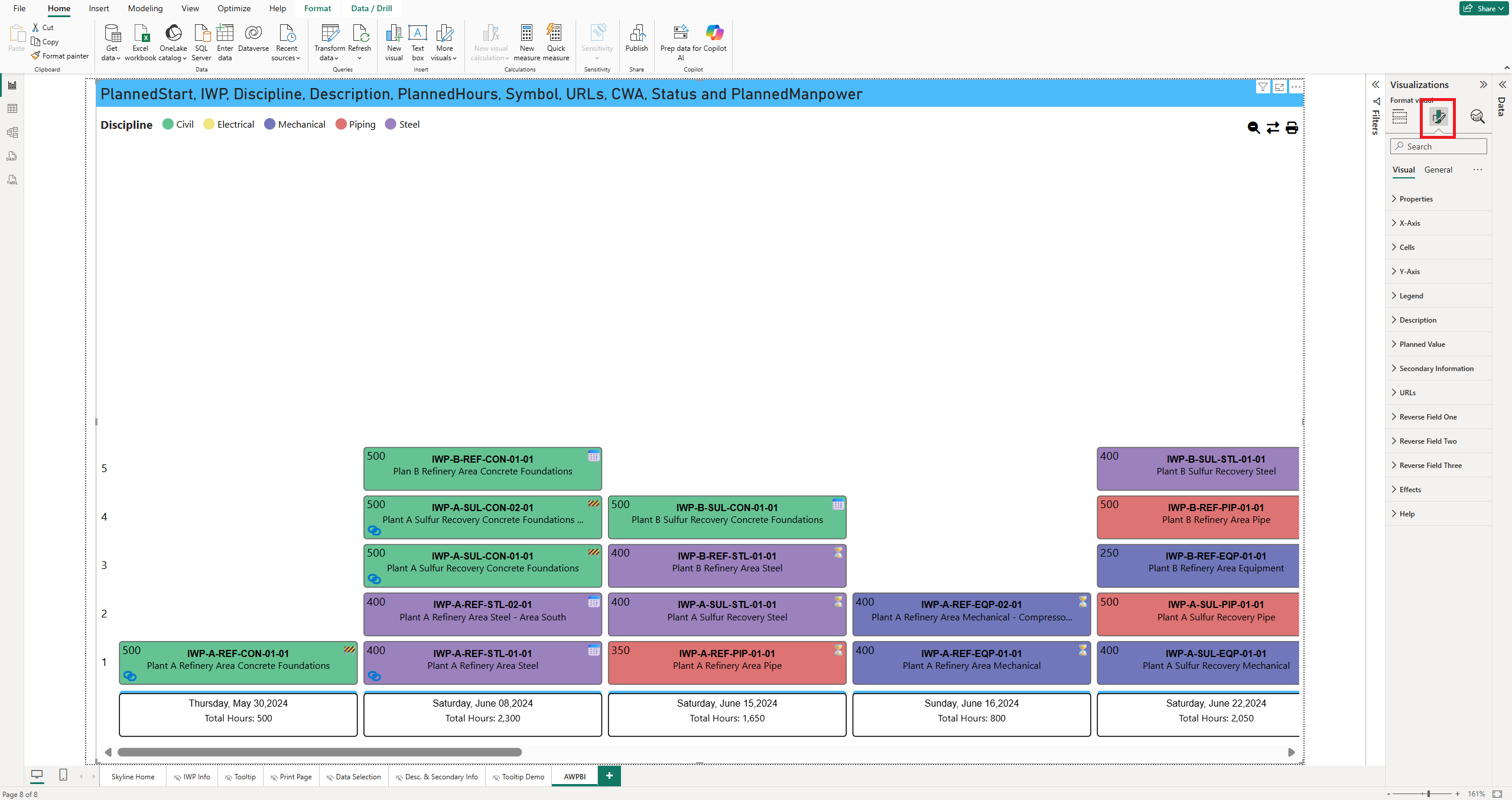Image resolution: width=1512 pixels, height=800 pixels.
Task: Click the swap arrows icon on visual
Action: [1273, 128]
